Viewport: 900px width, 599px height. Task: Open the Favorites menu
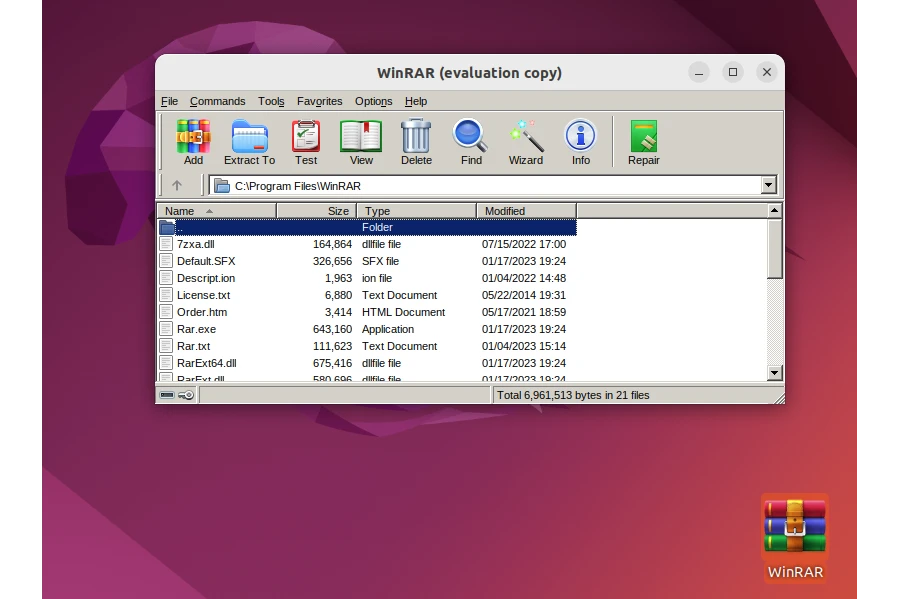point(319,101)
